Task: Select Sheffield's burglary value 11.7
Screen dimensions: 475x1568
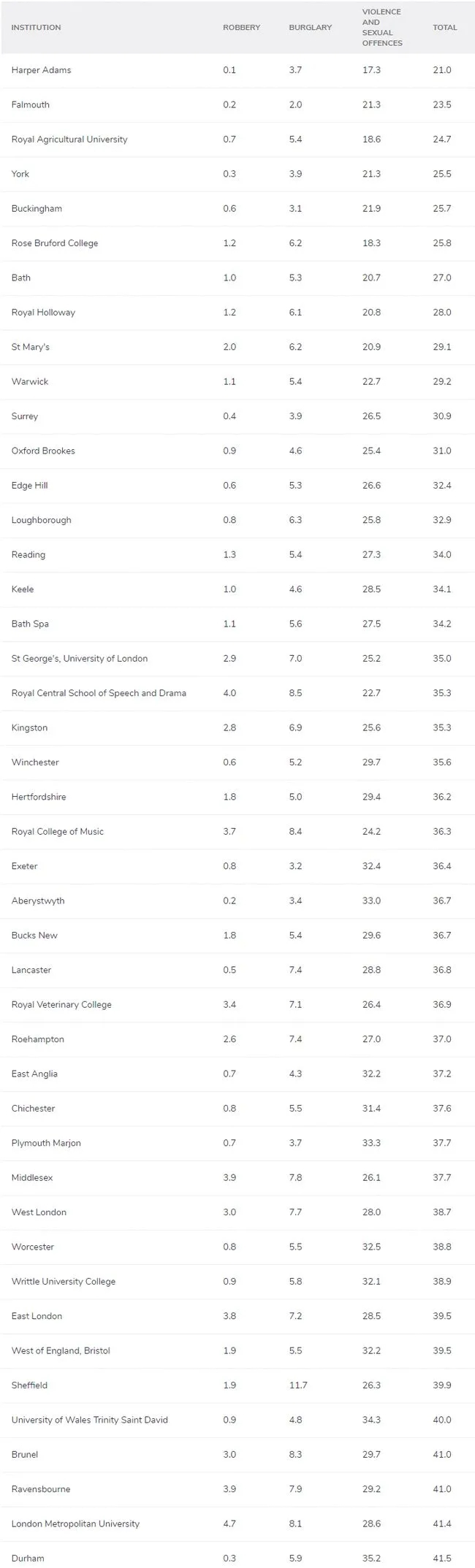Action: 297,1385
